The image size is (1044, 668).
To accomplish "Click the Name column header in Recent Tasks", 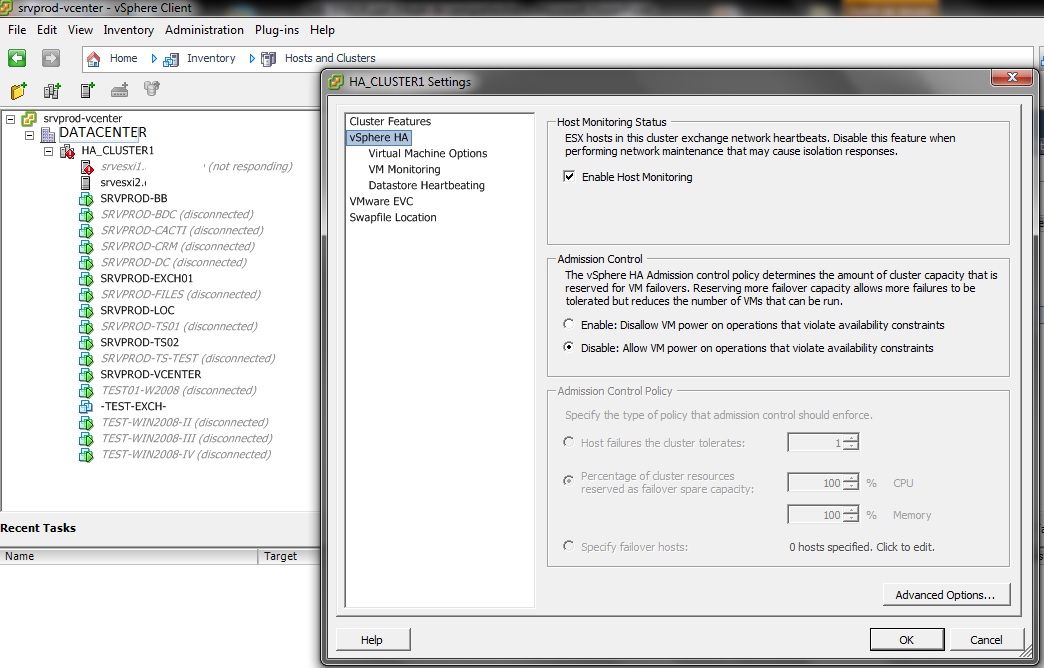I will click(x=129, y=556).
